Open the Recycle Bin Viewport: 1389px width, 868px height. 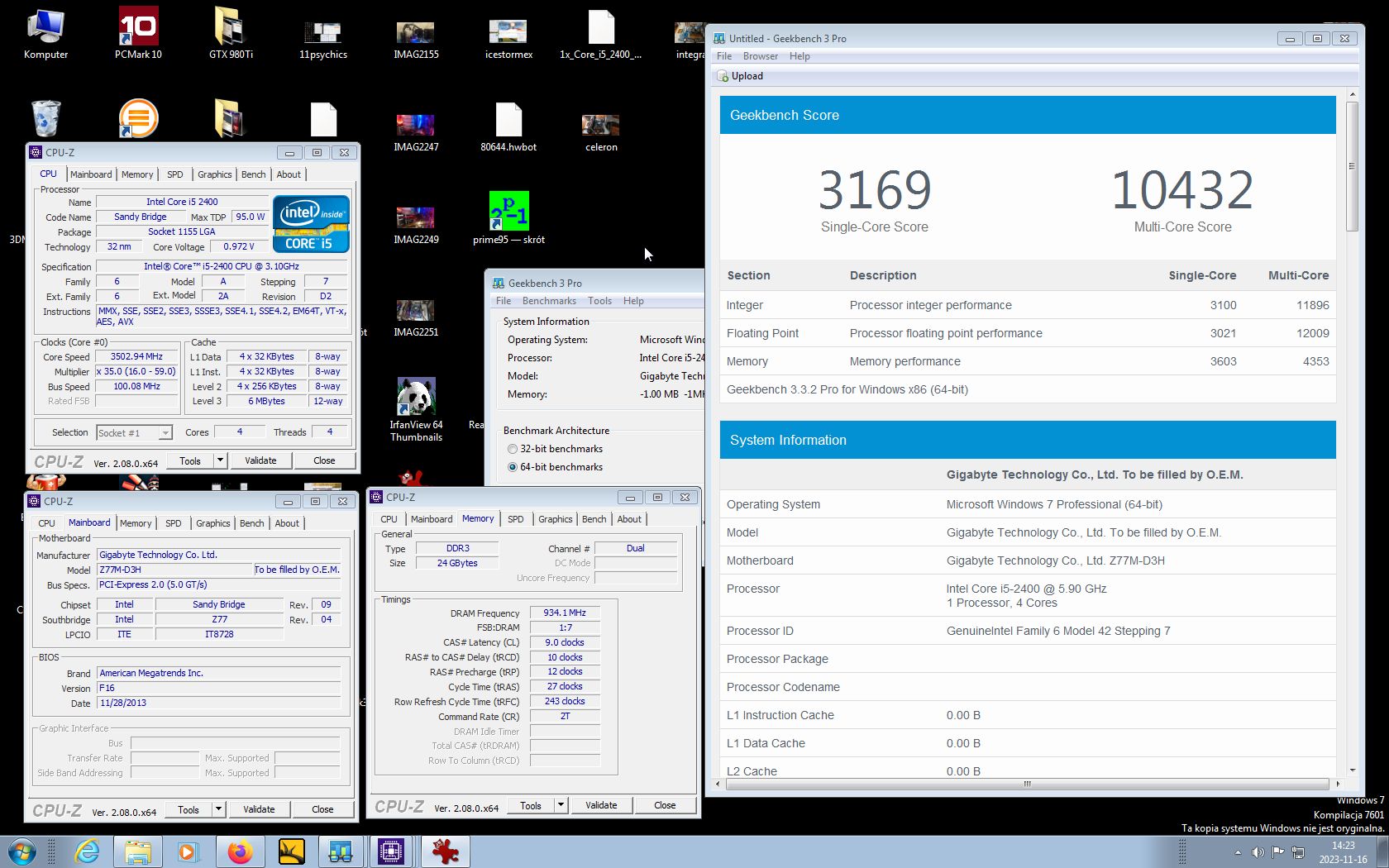45,118
